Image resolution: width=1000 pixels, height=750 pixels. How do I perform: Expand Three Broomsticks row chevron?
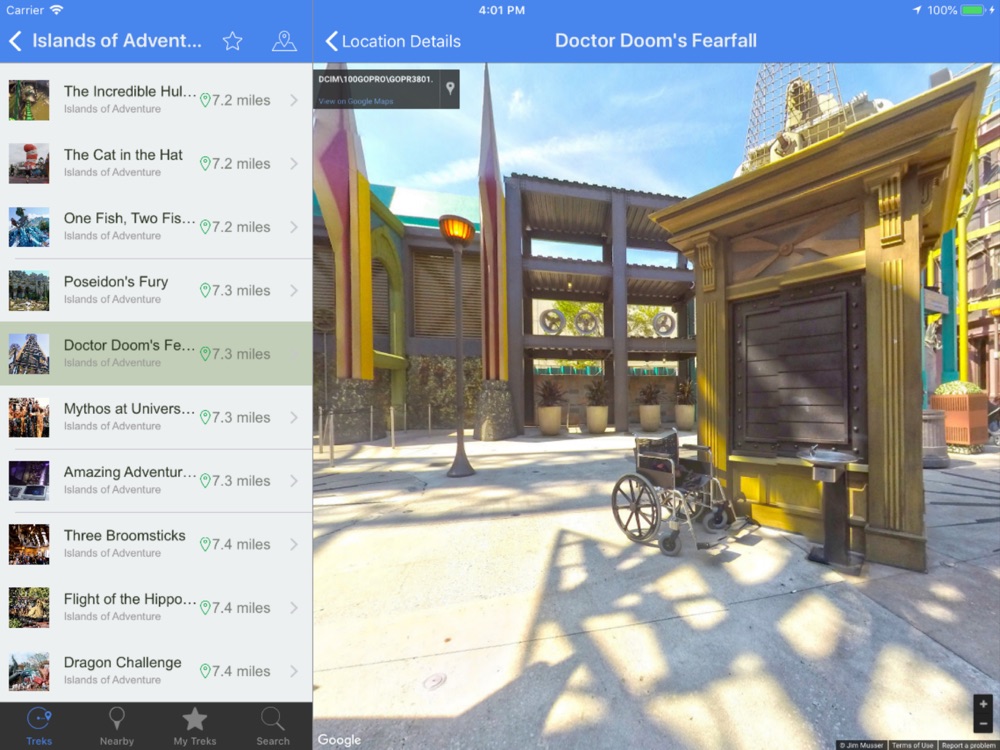[294, 544]
